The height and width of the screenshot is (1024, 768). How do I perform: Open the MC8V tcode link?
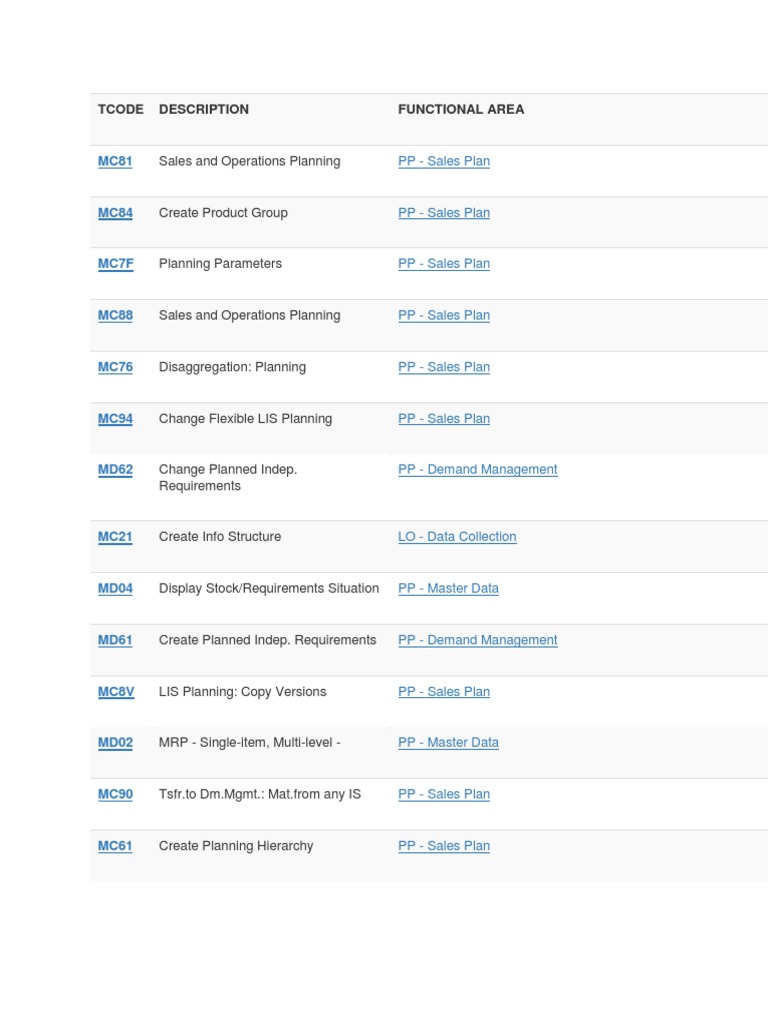click(115, 692)
